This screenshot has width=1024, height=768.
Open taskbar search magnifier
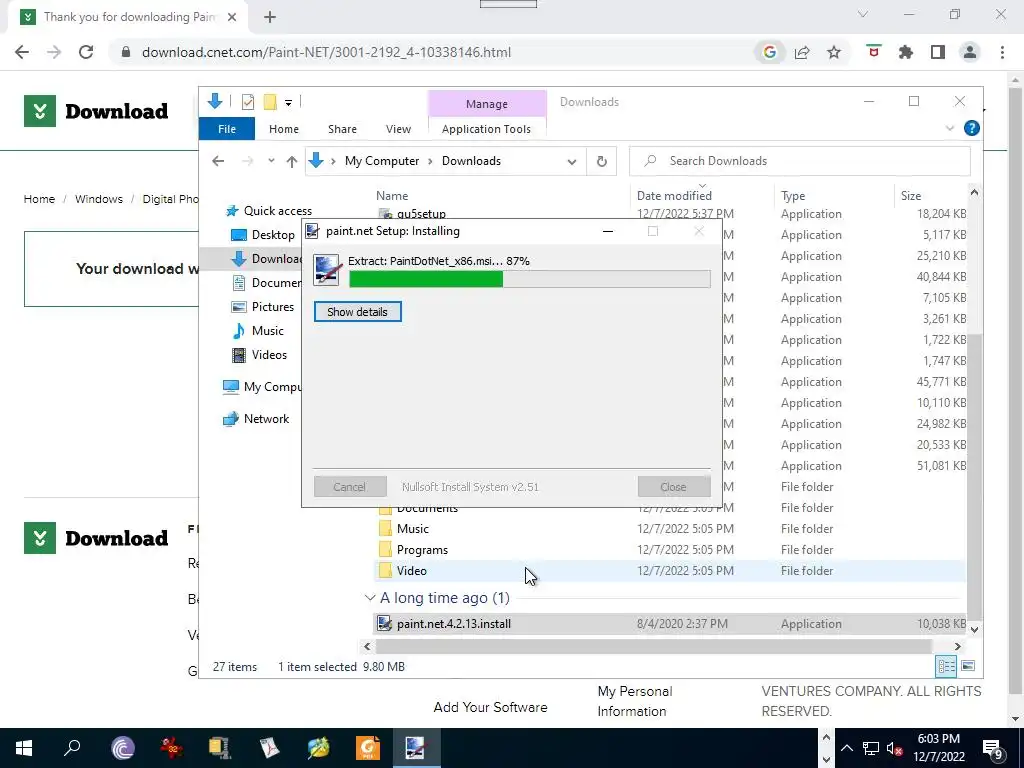72,748
